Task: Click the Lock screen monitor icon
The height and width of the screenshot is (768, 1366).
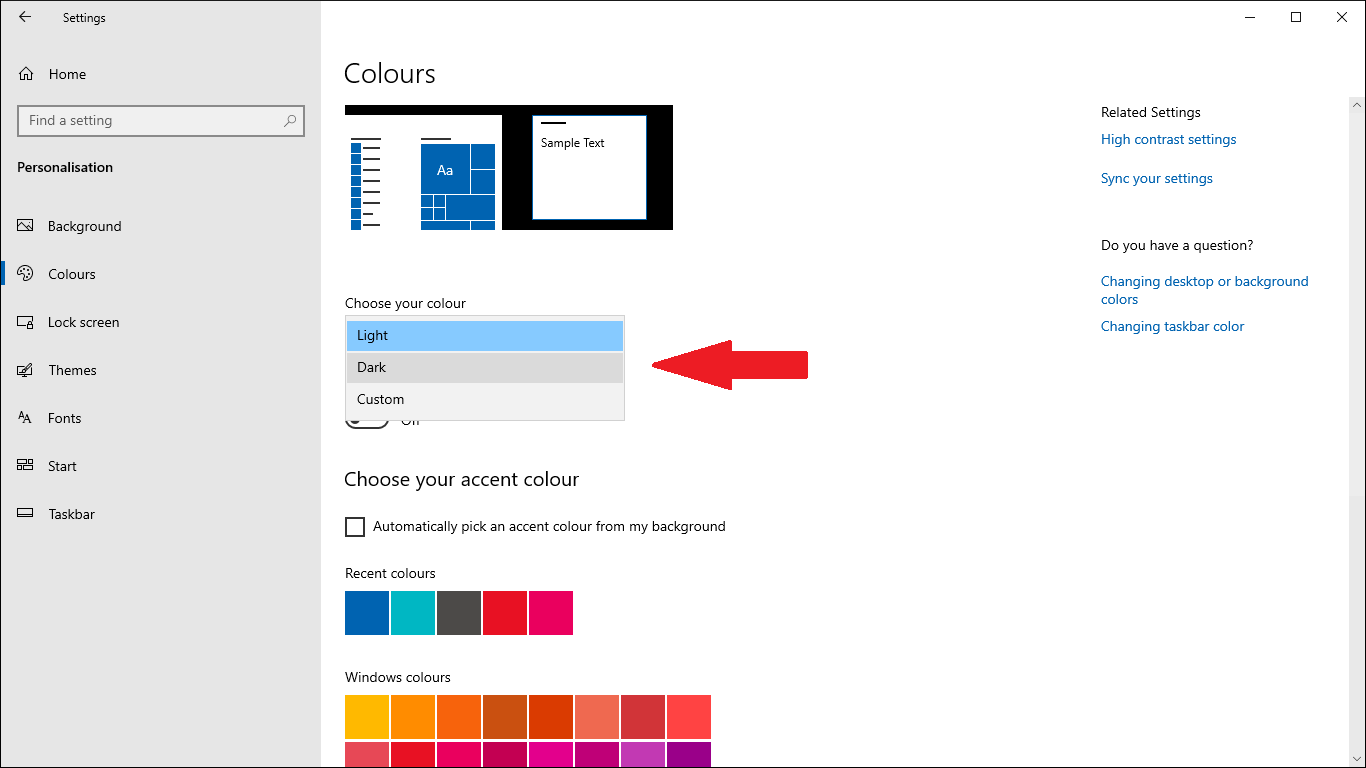Action: [26, 322]
